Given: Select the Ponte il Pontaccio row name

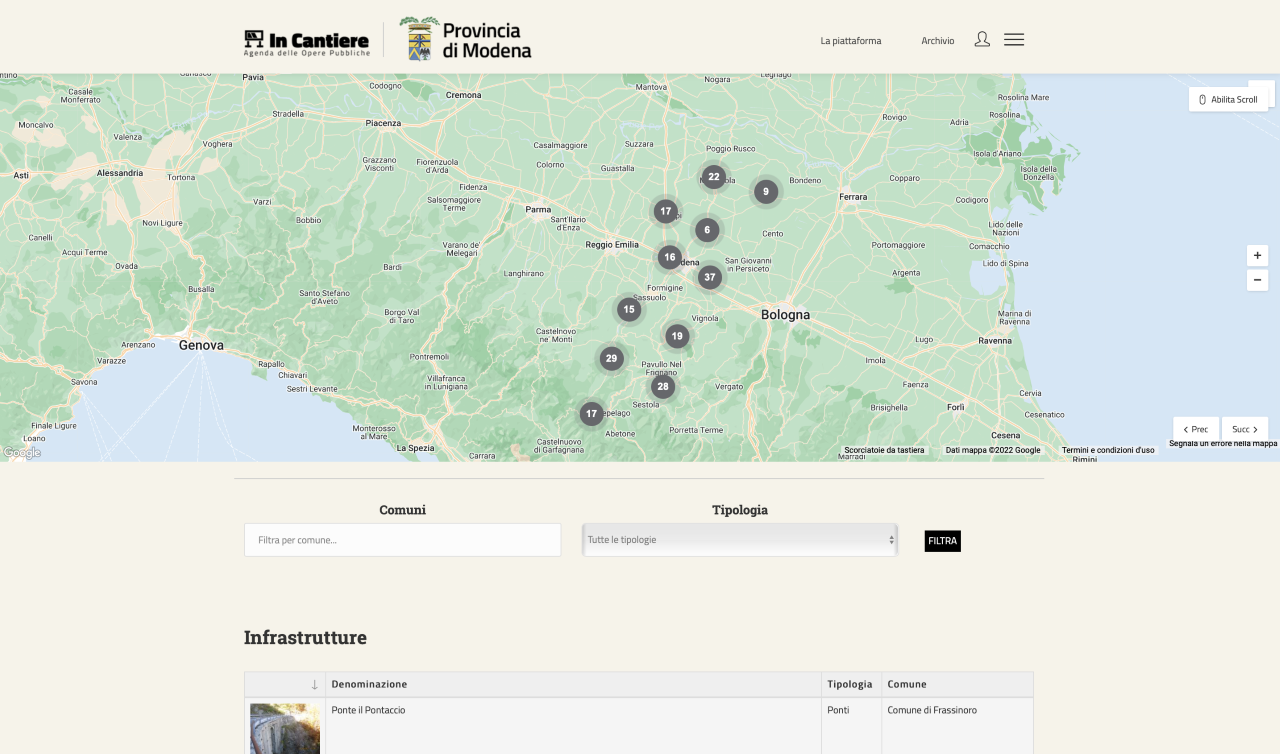Looking at the screenshot, I should 368,710.
